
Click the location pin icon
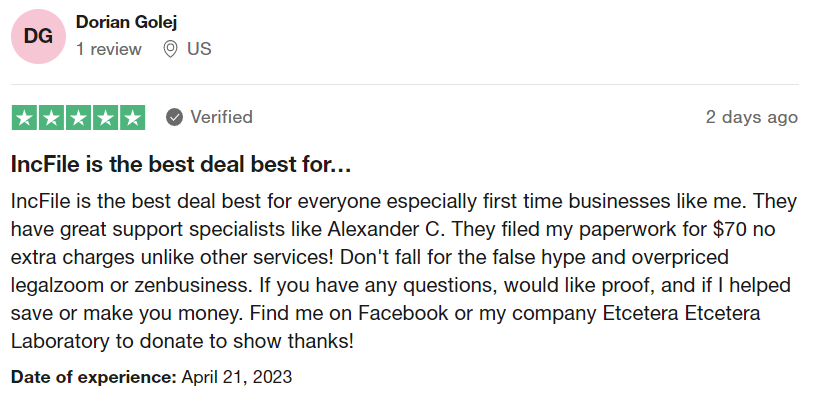pyautogui.click(x=170, y=50)
